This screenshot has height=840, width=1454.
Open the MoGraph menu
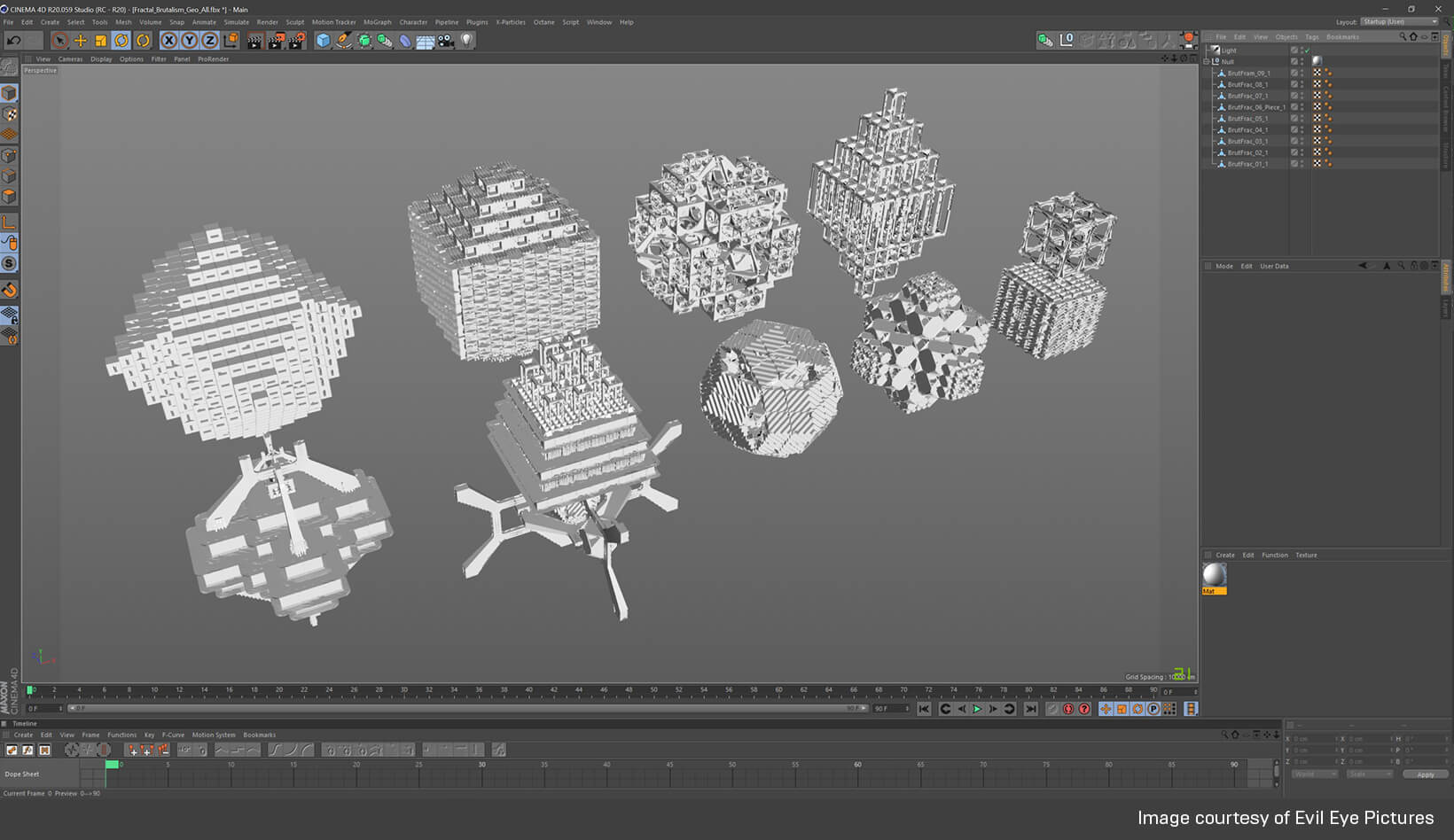click(377, 22)
